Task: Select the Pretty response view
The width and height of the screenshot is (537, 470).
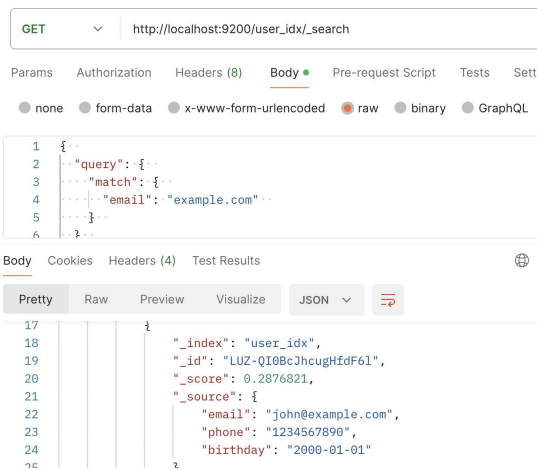Action: pyautogui.click(x=36, y=299)
